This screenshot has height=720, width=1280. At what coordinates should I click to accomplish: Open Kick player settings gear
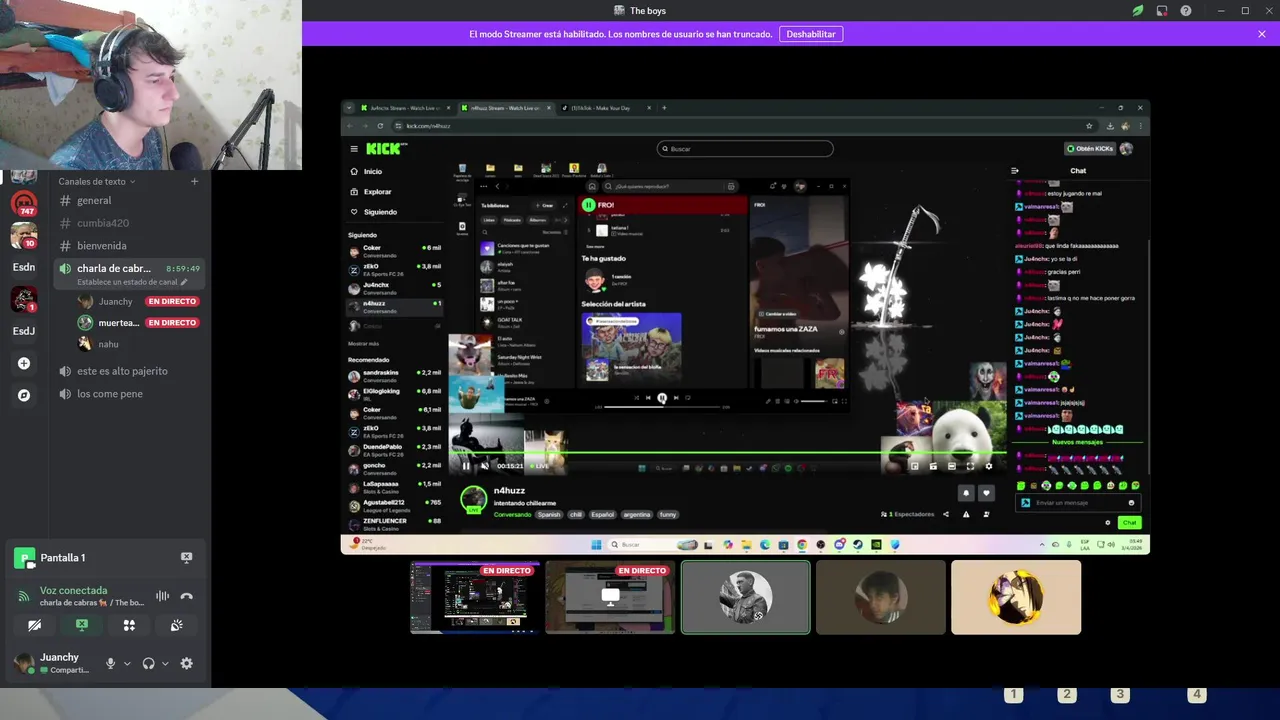point(989,466)
